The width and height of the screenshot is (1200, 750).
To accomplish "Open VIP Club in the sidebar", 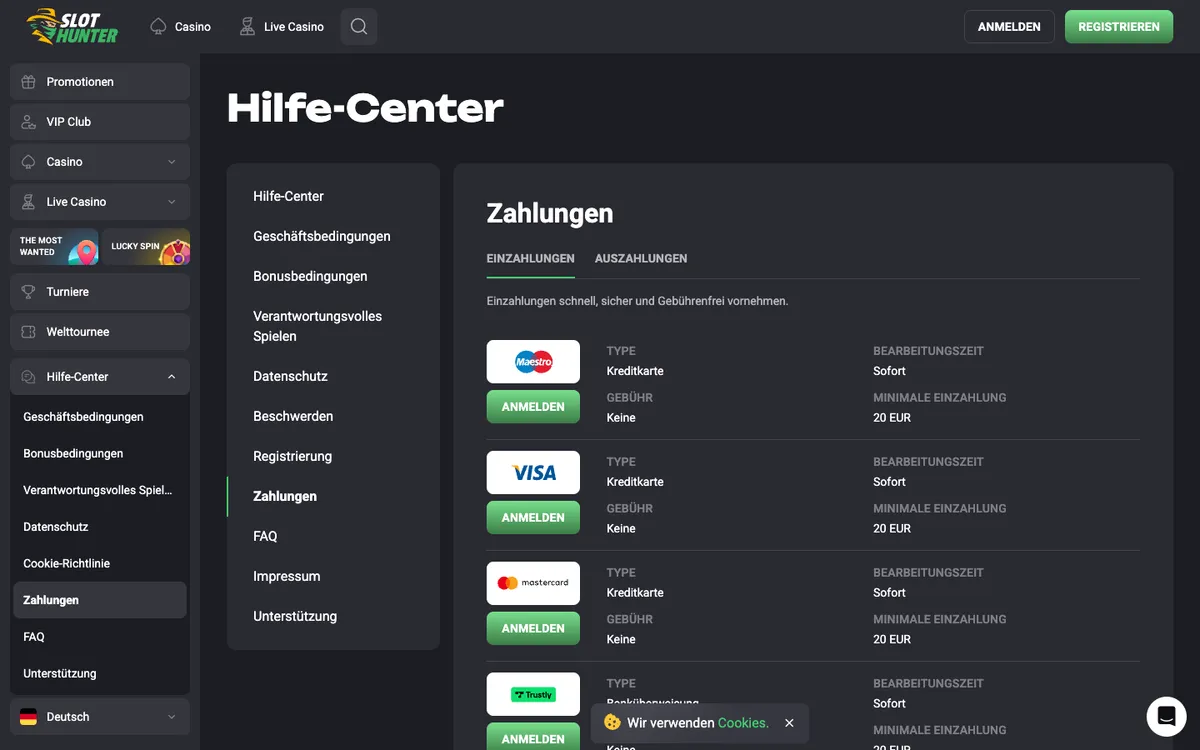I will tap(100, 122).
